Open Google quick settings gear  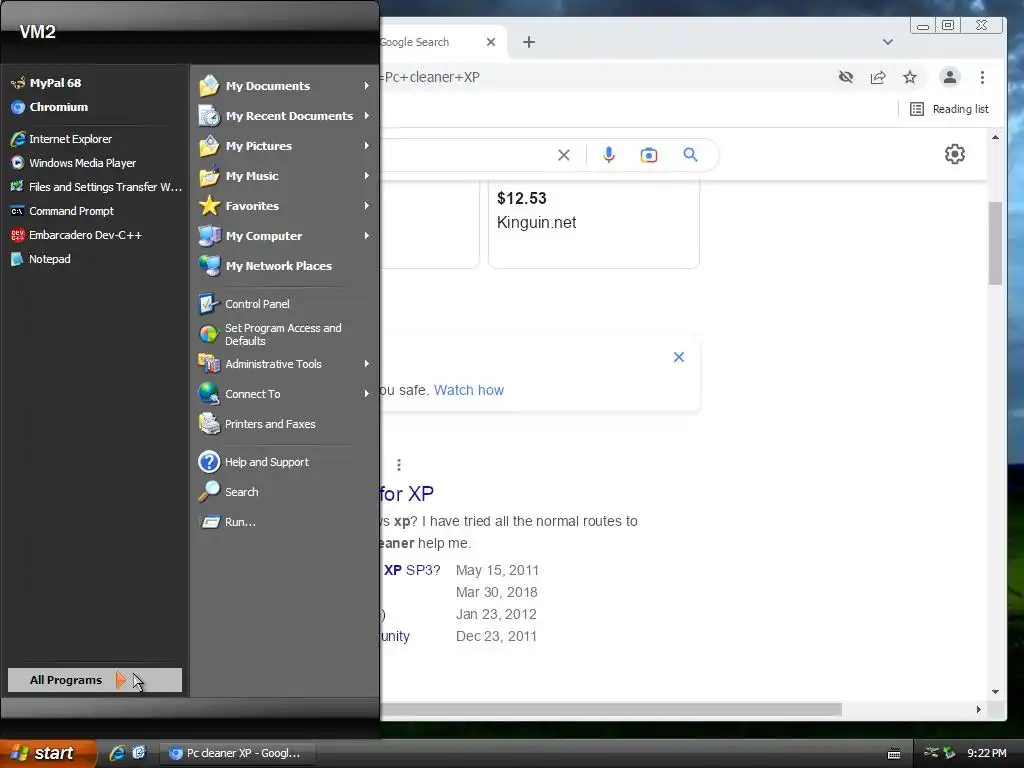(x=955, y=154)
